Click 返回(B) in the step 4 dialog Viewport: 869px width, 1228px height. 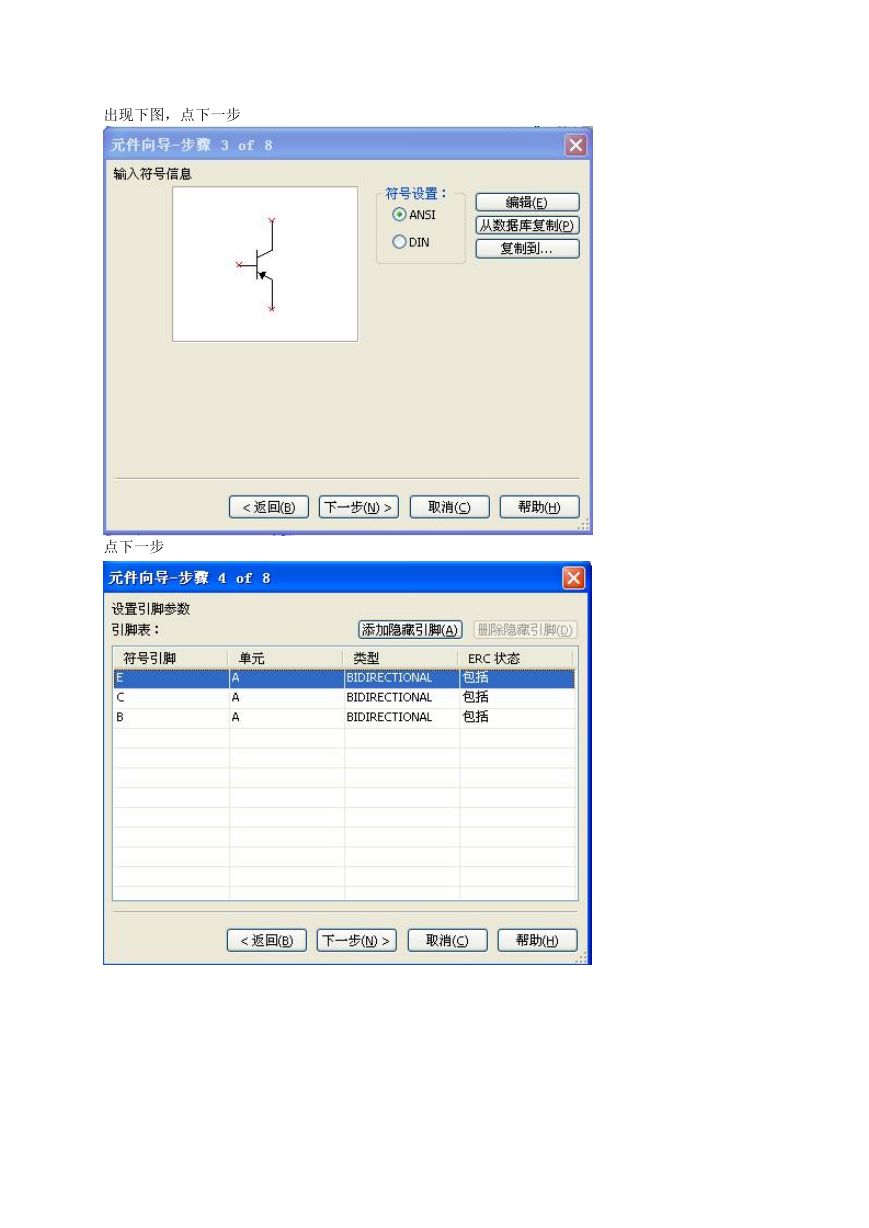coord(267,940)
